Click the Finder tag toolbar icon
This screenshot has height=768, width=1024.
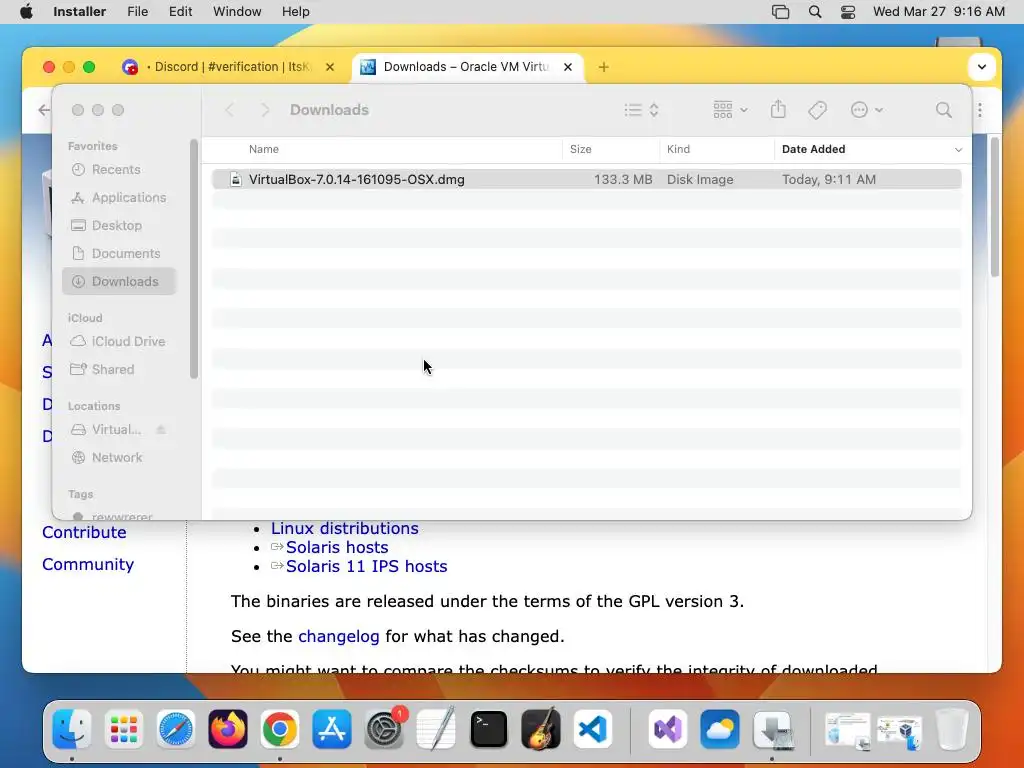(817, 110)
